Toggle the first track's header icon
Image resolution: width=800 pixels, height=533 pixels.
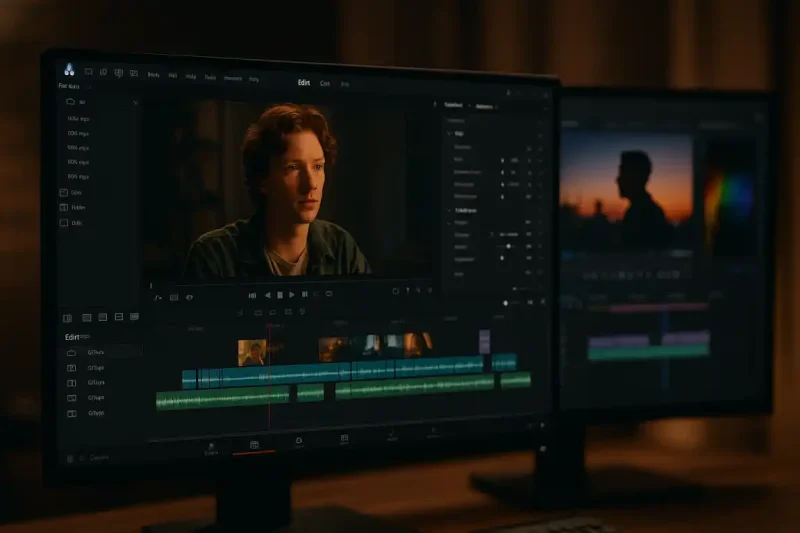tap(71, 353)
